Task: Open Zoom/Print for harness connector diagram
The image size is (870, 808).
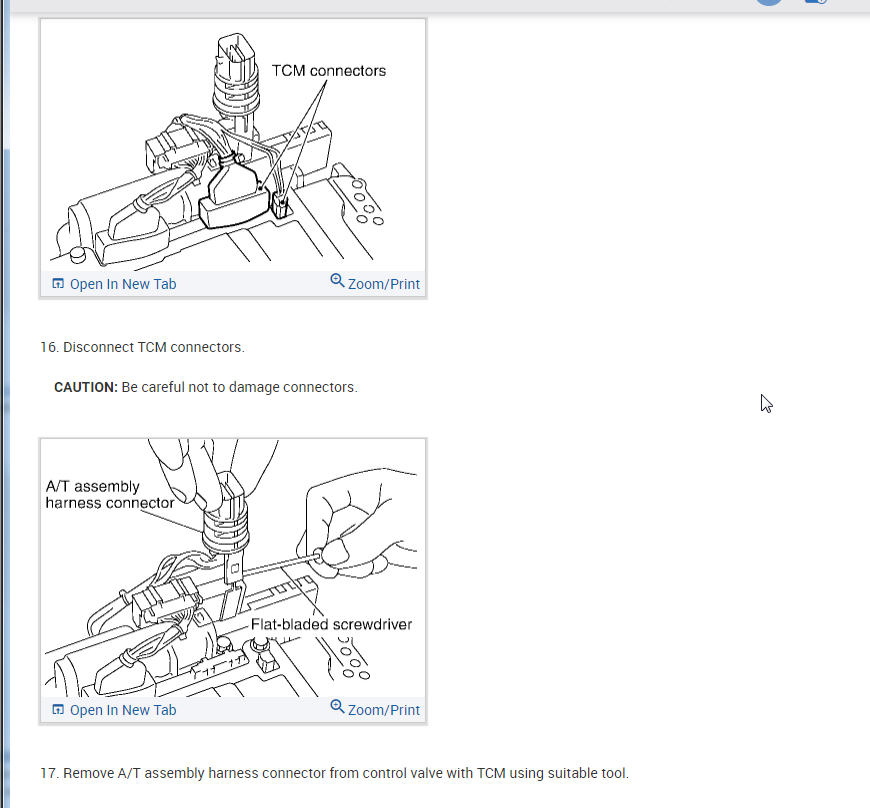Action: click(x=383, y=710)
